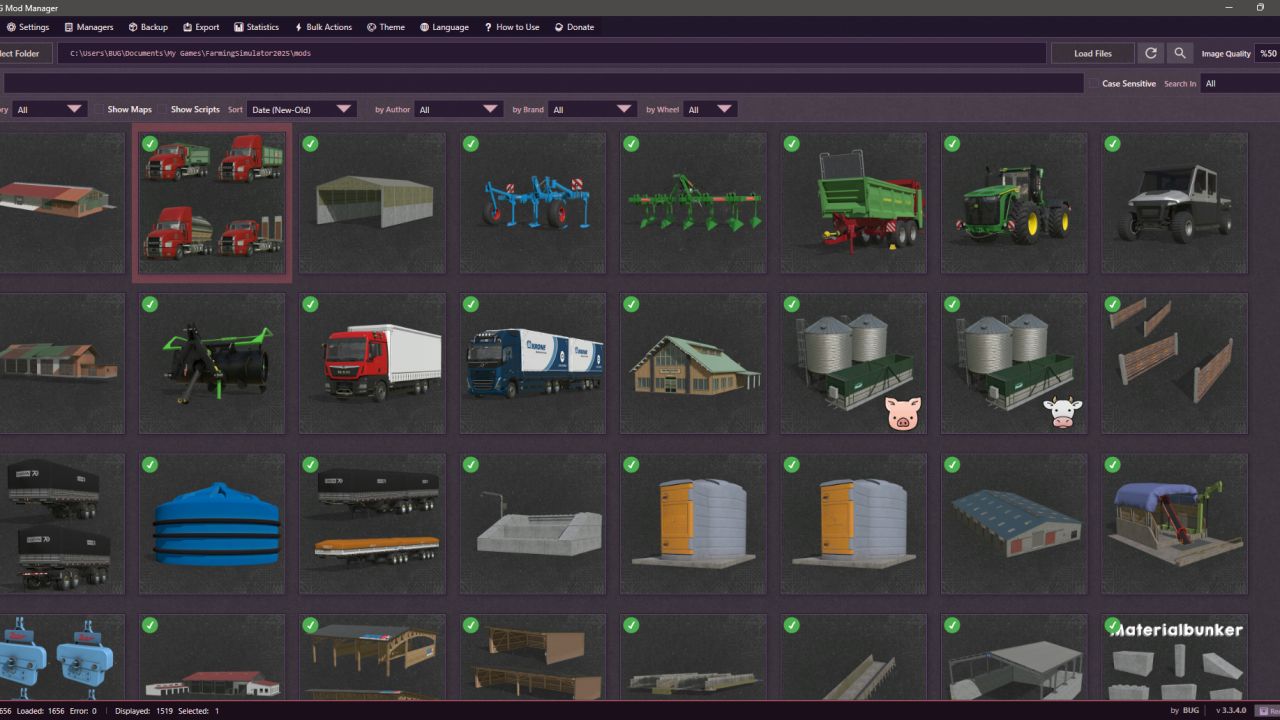The image size is (1280, 720).
Task: Select the blue tarp conveyor shed mod
Action: pos(1174,524)
